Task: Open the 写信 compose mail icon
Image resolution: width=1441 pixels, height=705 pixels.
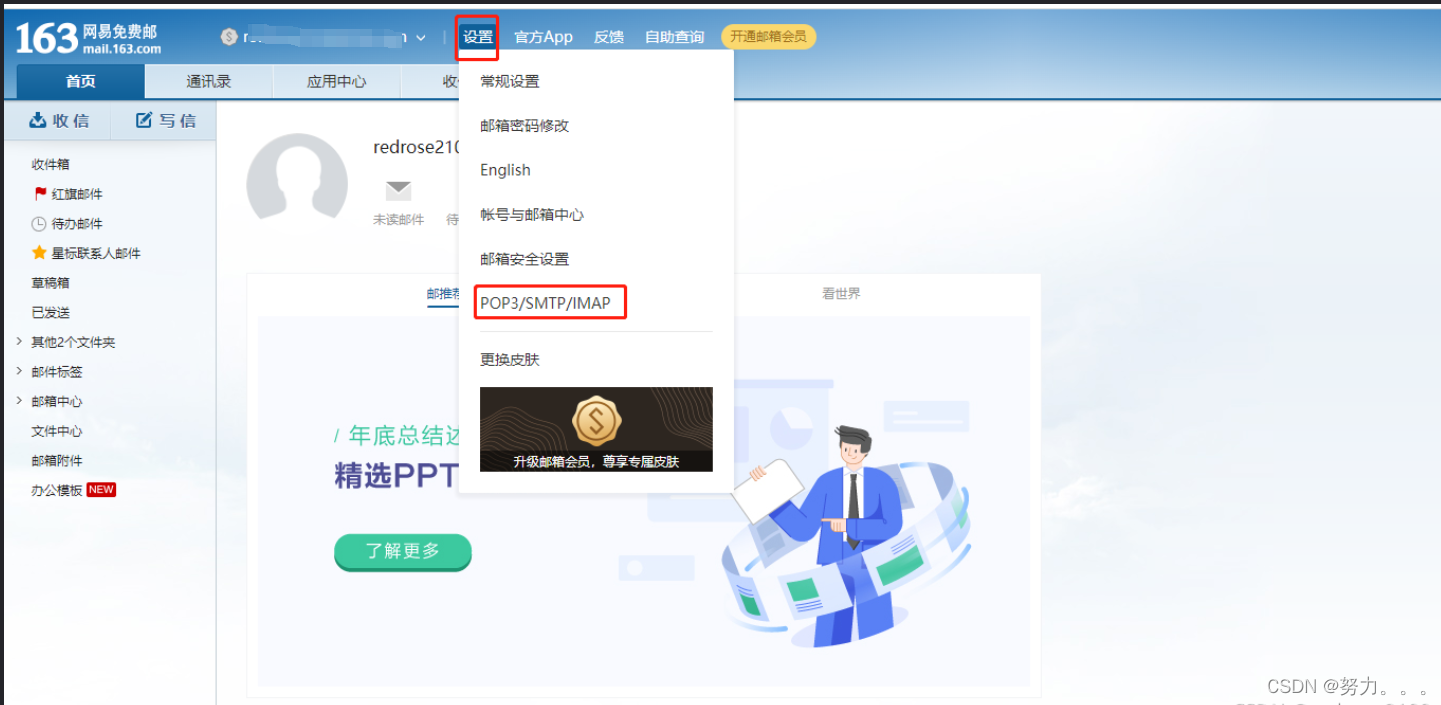Action: click(143, 119)
